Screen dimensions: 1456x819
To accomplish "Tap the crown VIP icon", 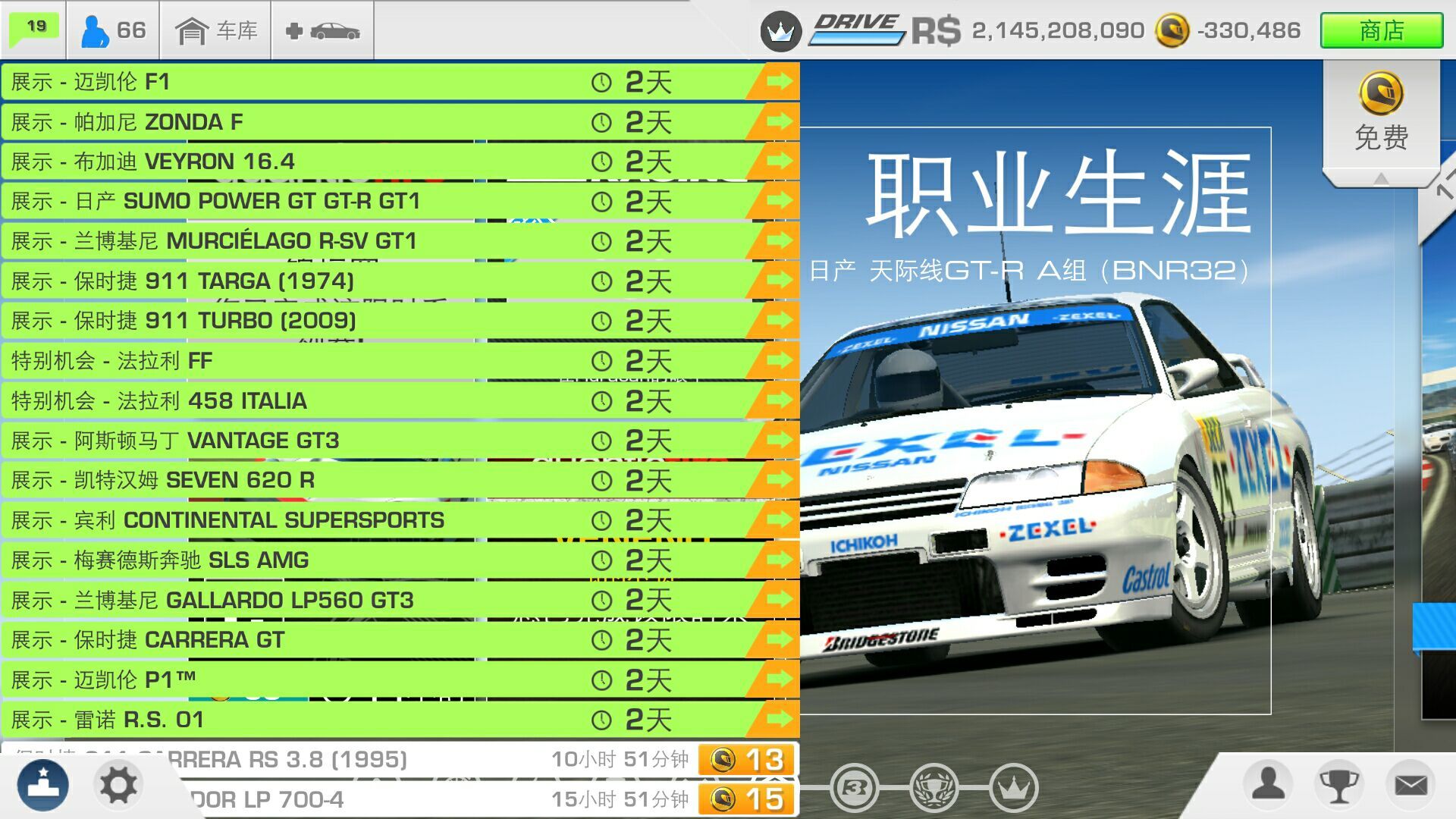I will [781, 31].
